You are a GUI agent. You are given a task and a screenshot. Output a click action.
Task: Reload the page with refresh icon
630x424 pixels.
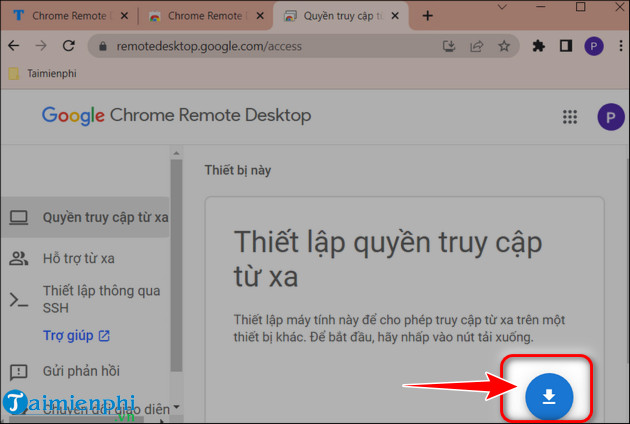pyautogui.click(x=69, y=46)
